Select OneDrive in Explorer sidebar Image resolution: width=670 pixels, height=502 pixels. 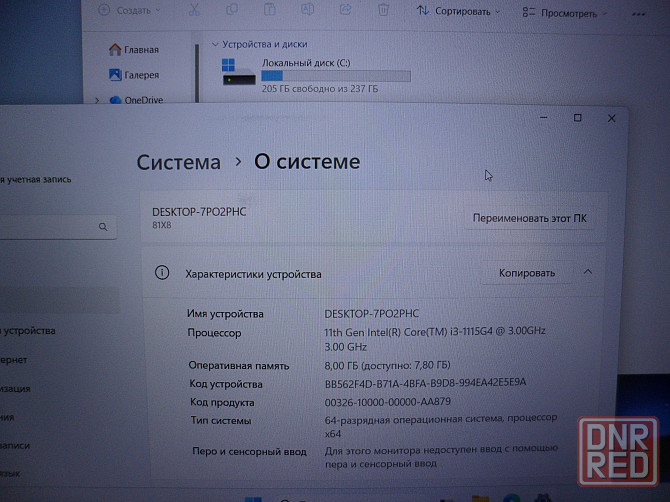click(136, 100)
